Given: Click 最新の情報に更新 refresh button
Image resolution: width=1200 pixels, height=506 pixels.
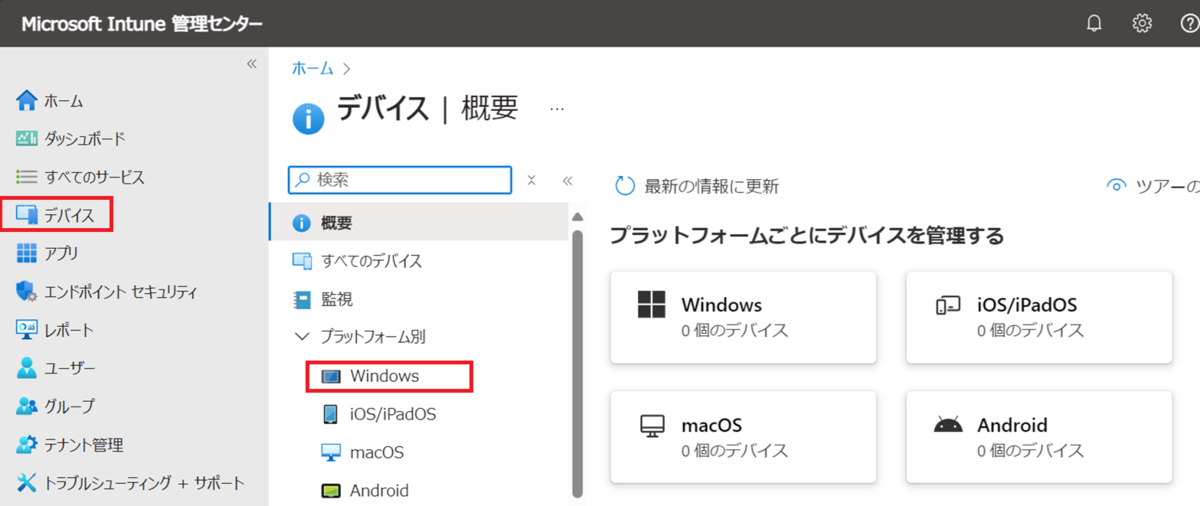Looking at the screenshot, I should [696, 185].
